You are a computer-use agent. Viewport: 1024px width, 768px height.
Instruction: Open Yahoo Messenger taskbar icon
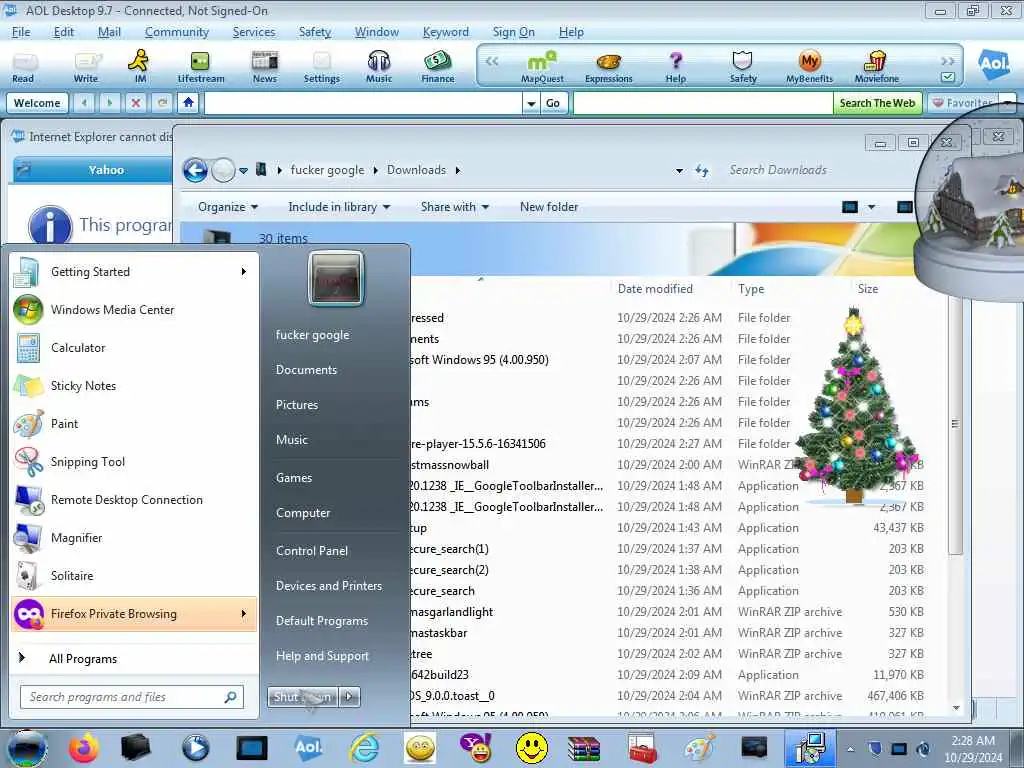(x=476, y=748)
